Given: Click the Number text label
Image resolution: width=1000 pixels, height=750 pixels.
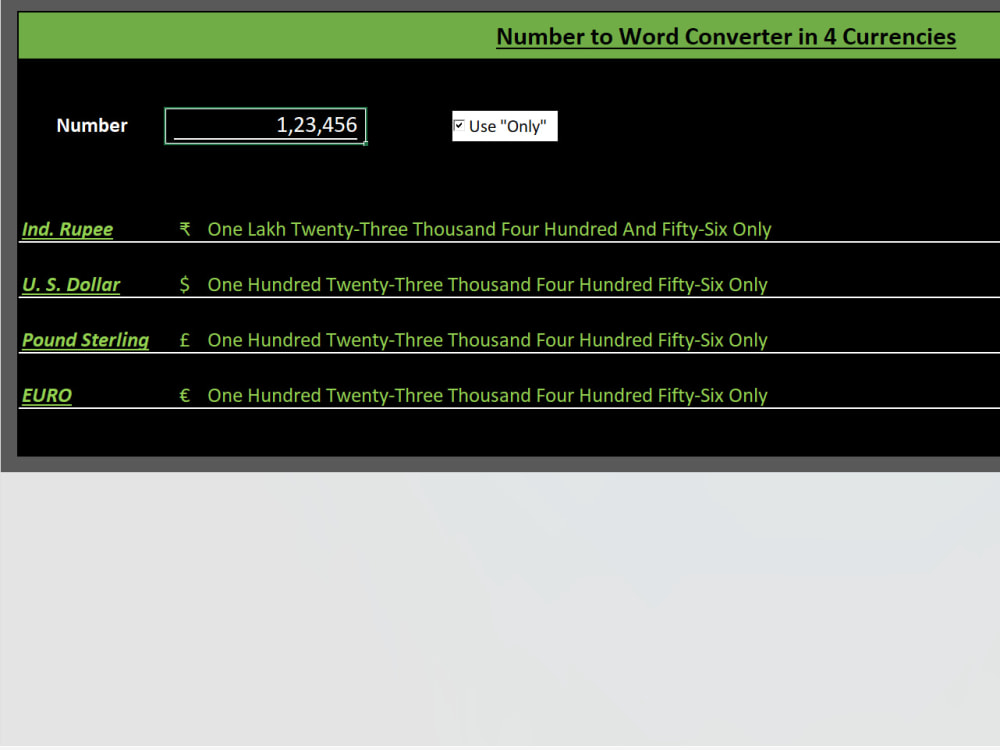Looking at the screenshot, I should (x=91, y=126).
